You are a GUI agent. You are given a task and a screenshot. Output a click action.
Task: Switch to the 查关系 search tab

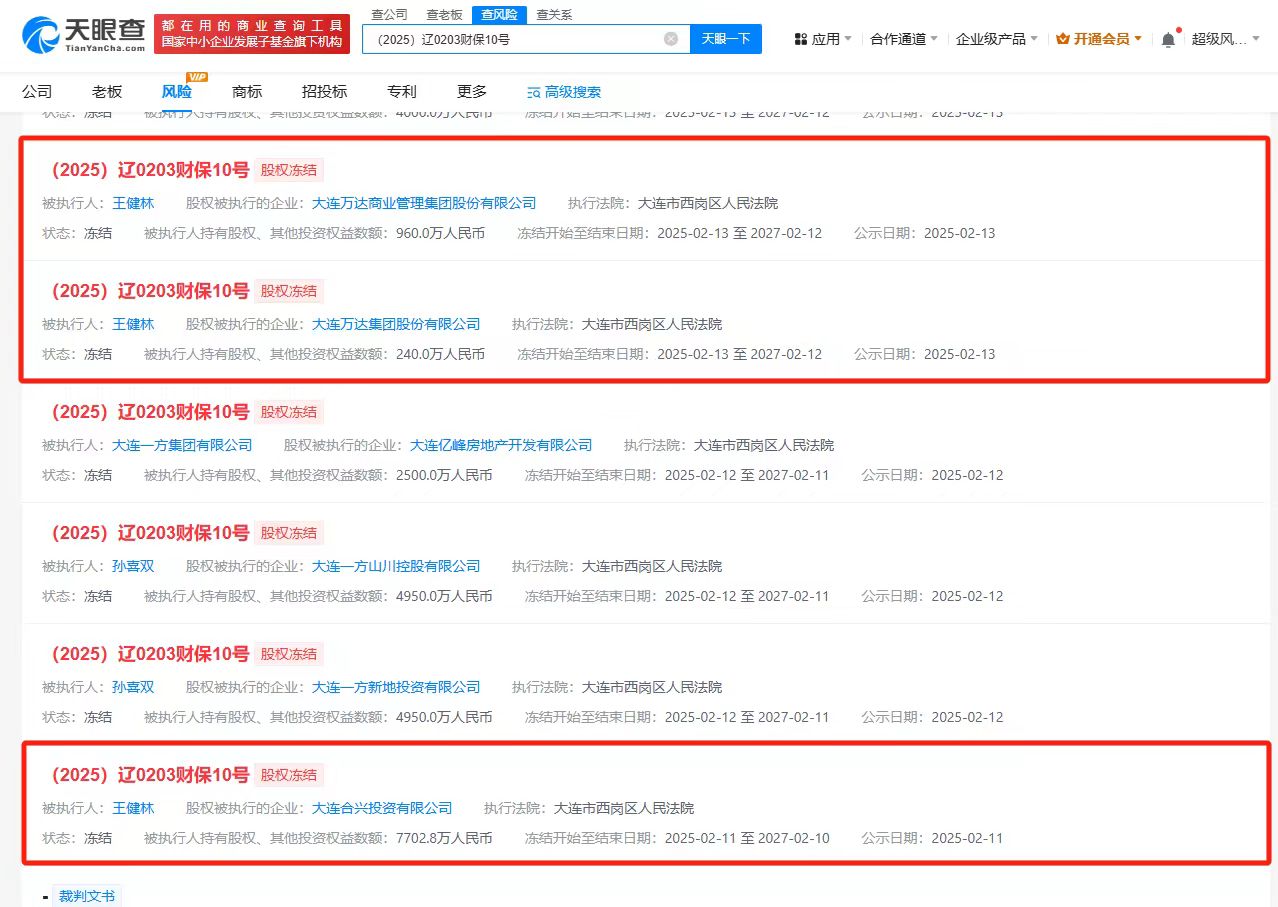(x=553, y=14)
